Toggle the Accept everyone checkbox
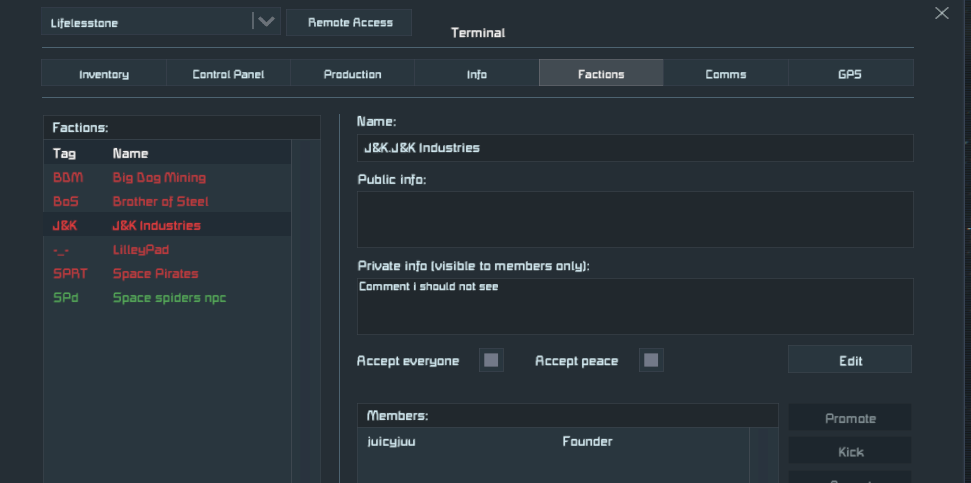This screenshot has height=483, width=971. [491, 360]
